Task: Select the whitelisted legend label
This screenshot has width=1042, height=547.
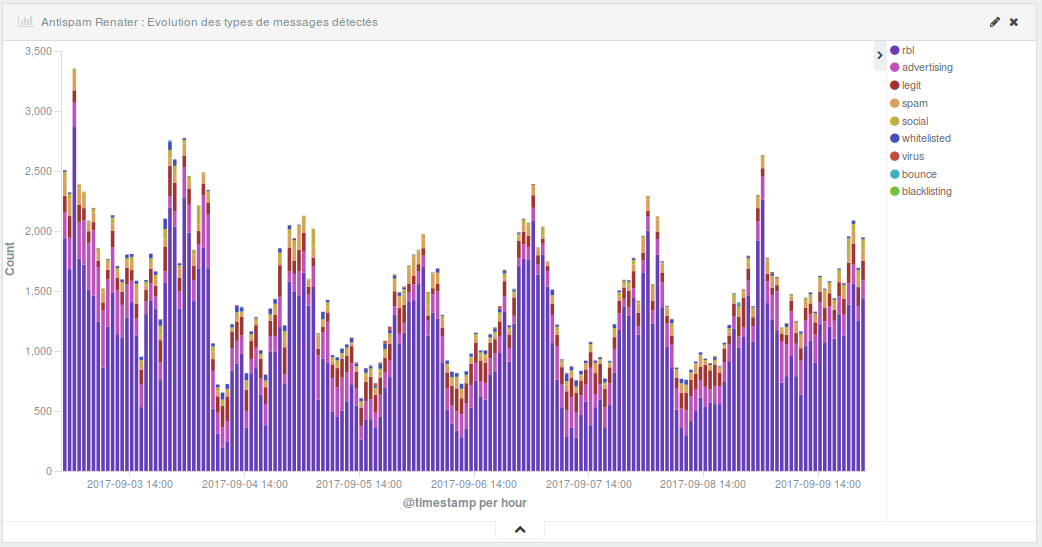Action: point(926,139)
